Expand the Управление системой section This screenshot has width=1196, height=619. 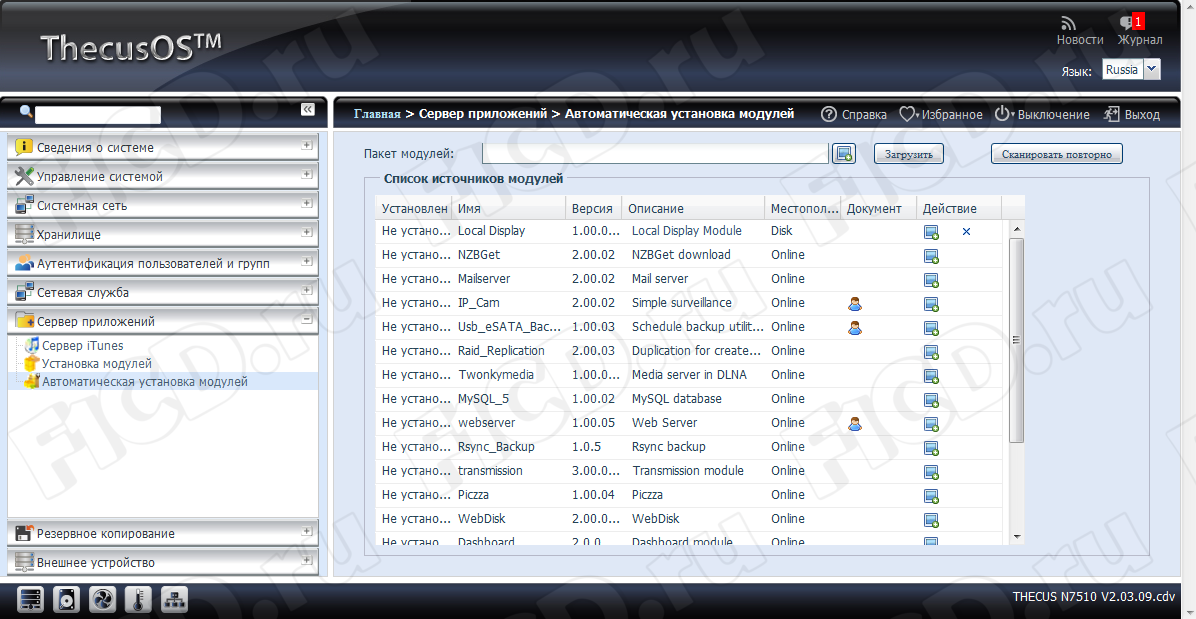tap(307, 175)
